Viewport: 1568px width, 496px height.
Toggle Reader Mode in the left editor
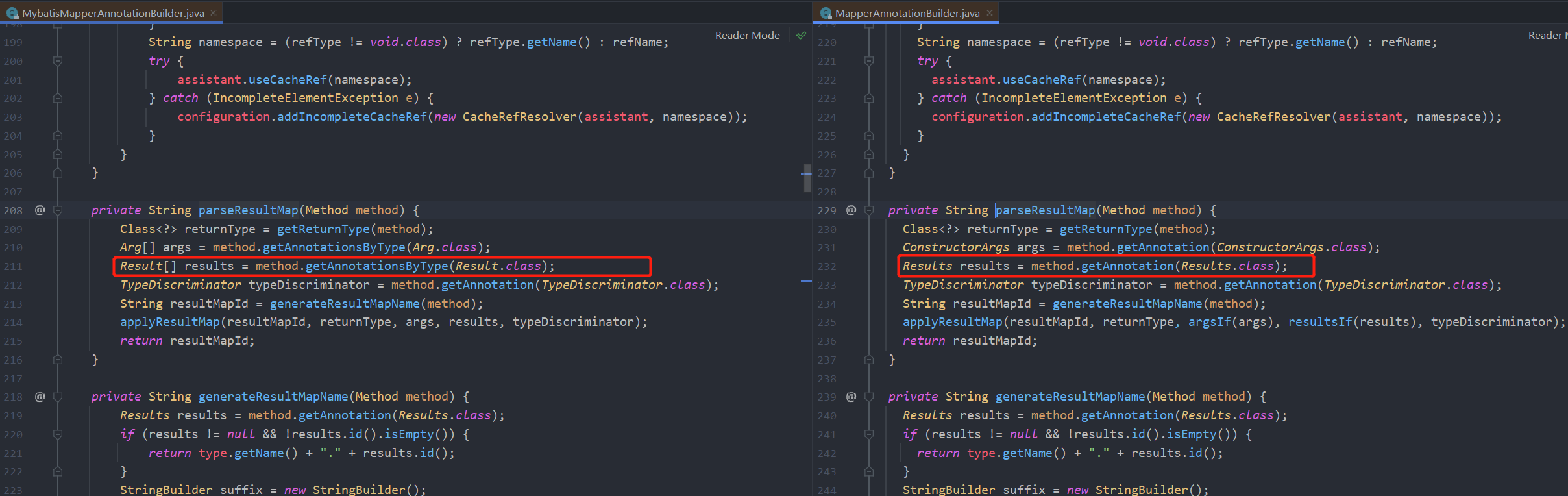(x=747, y=36)
